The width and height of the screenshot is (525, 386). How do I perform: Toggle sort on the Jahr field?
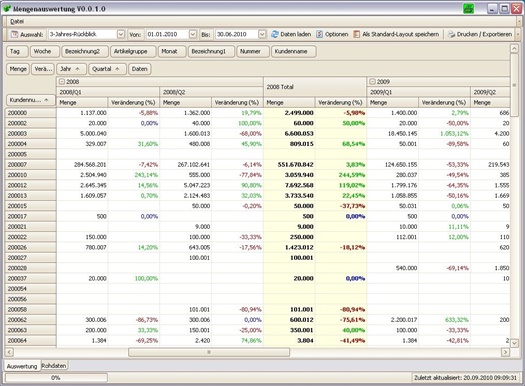(x=71, y=69)
